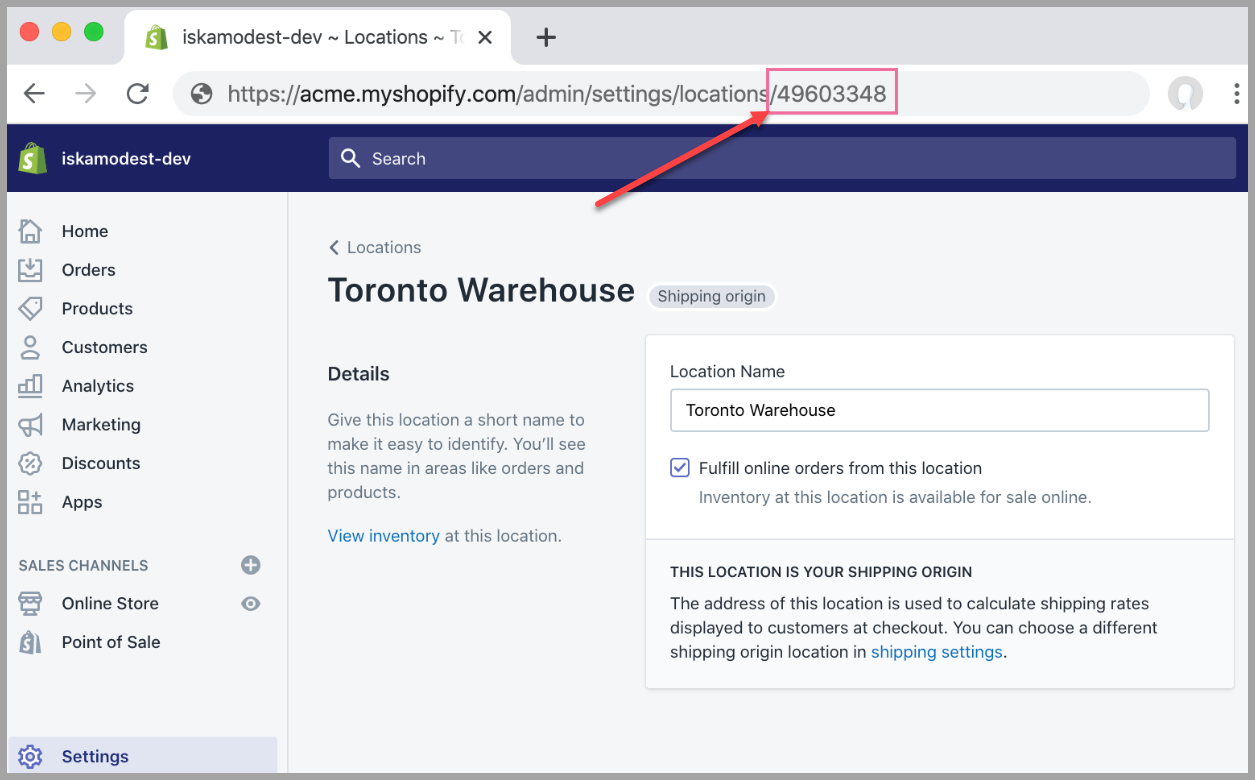Click the Apps grid icon

click(31, 502)
